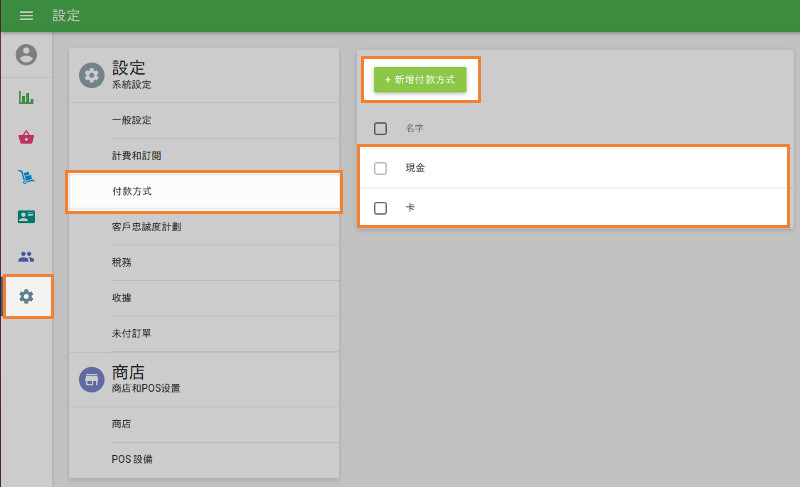Open 稅務 tax settings
This screenshot has width=800, height=487.
(122, 262)
